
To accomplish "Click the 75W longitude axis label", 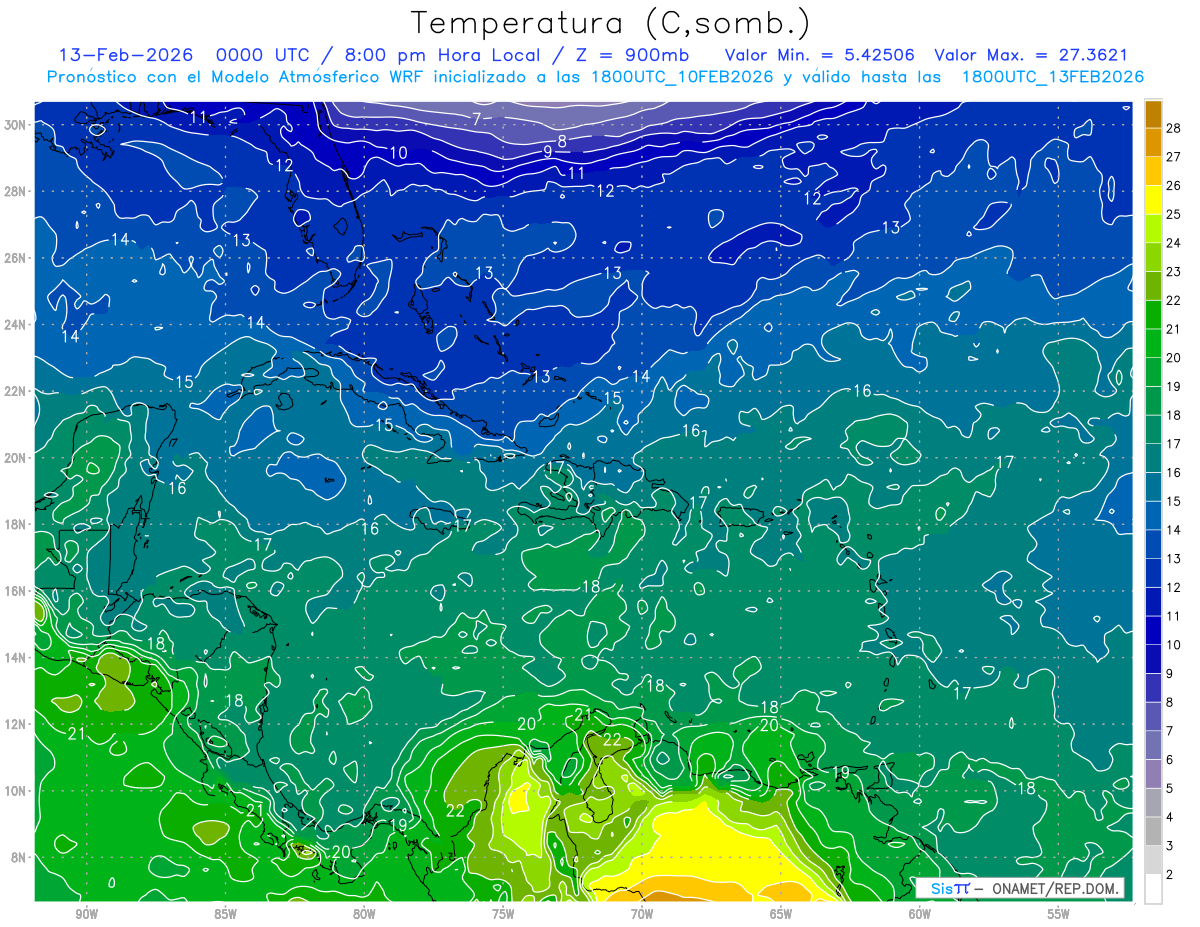I will click(x=503, y=914).
